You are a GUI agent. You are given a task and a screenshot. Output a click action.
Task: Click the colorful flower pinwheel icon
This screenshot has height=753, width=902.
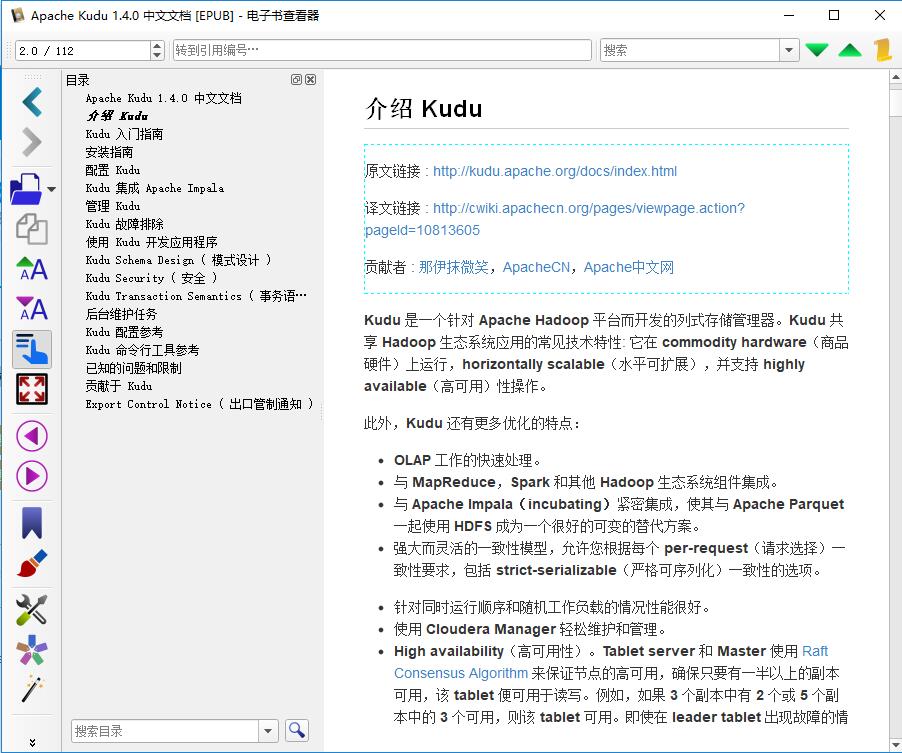32,650
